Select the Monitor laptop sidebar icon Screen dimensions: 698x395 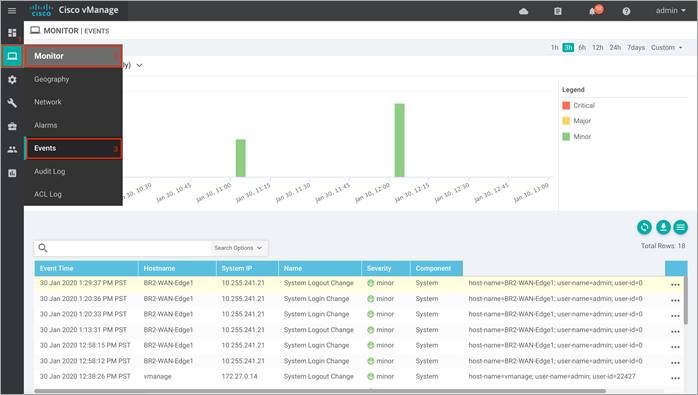(12, 56)
